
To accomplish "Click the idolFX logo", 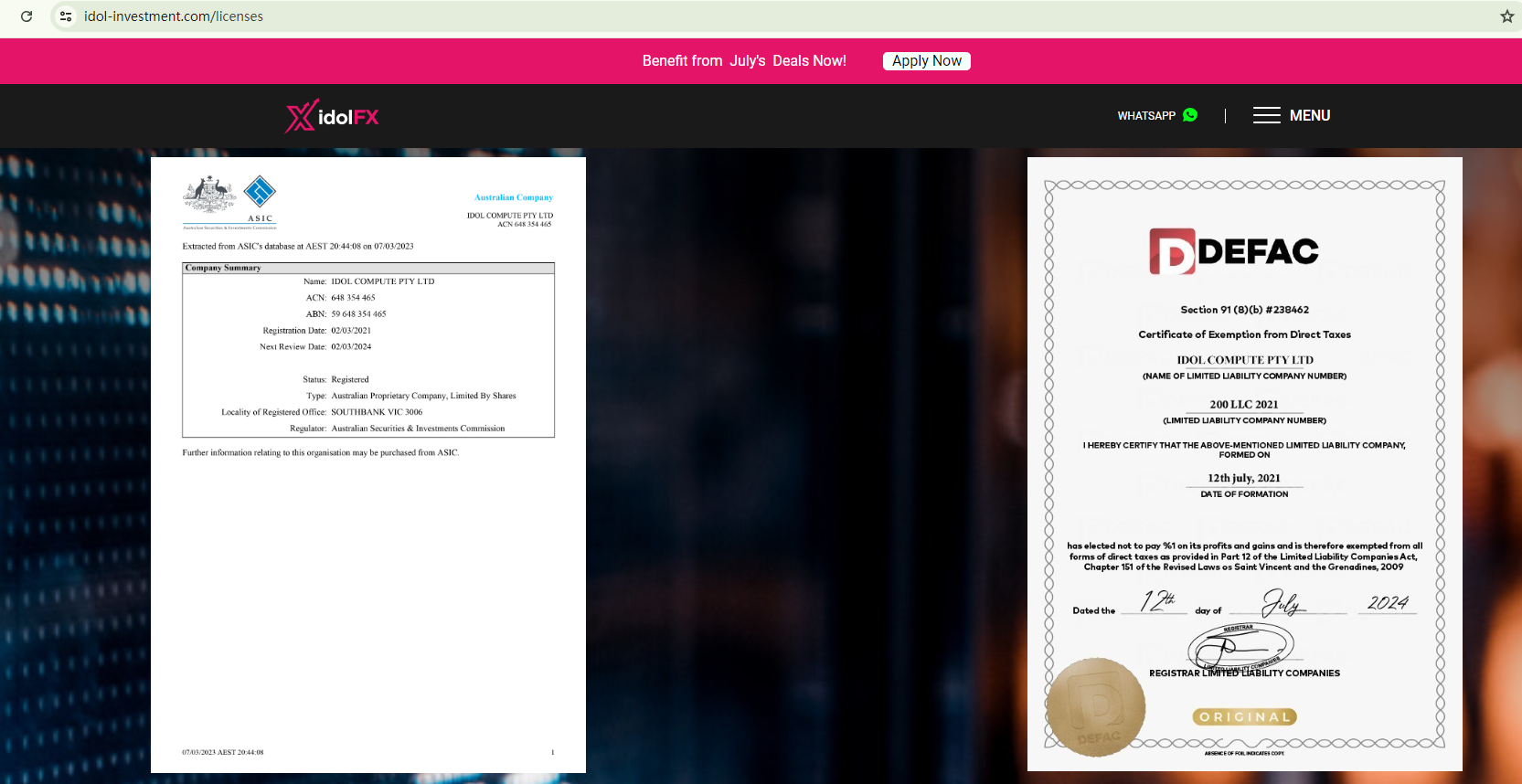I will click(x=332, y=116).
